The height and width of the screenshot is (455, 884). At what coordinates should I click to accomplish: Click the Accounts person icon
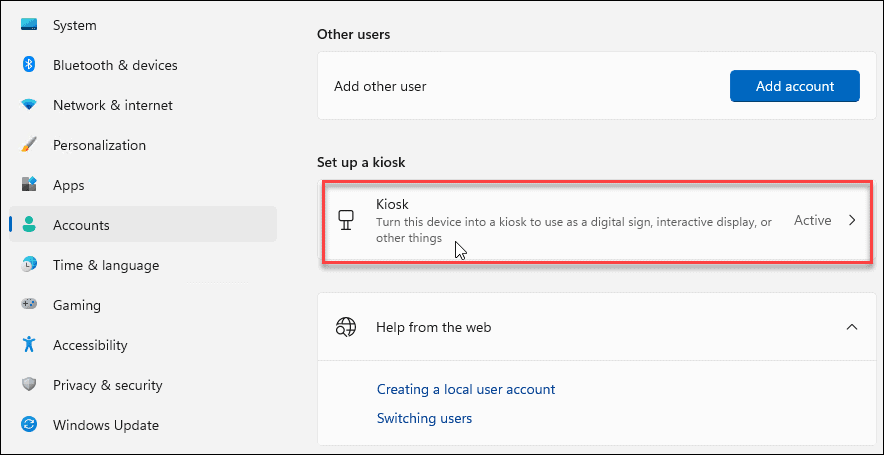[28, 224]
